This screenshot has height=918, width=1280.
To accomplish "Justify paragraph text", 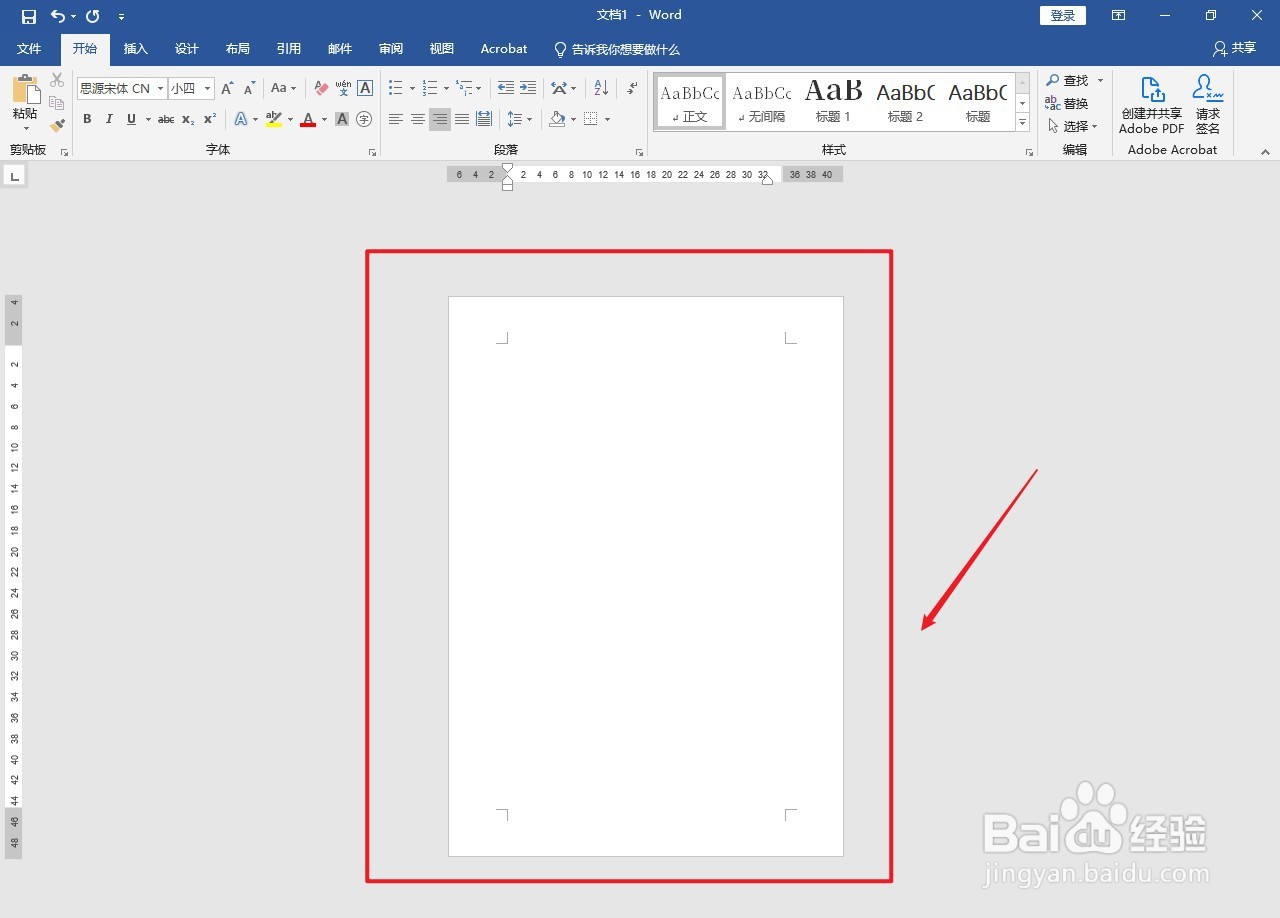I will 462,119.
